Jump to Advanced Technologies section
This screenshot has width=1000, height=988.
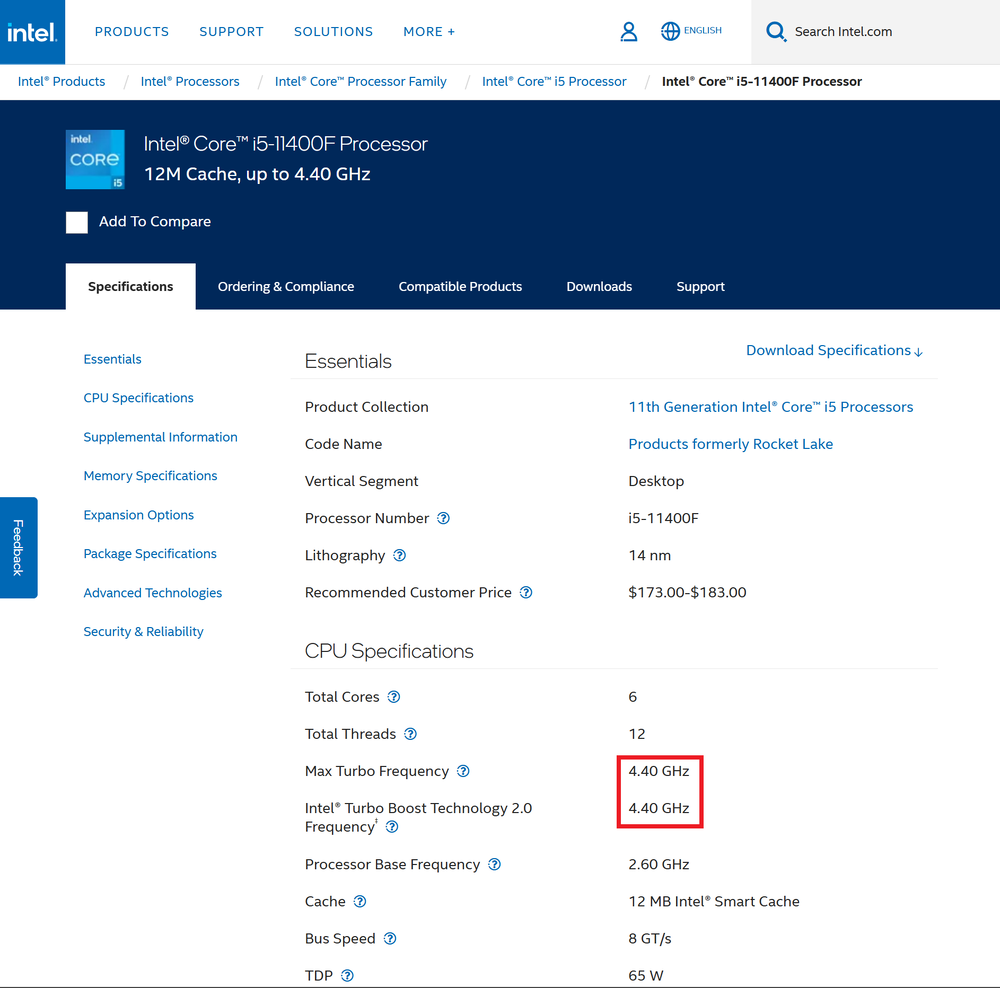point(152,593)
